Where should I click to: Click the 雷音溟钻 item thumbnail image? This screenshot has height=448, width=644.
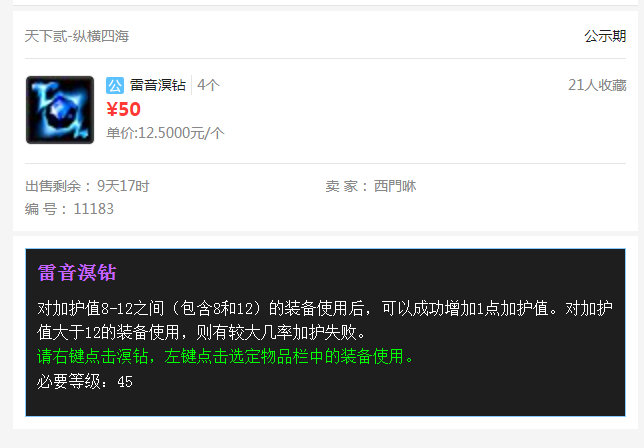pyautogui.click(x=60, y=110)
